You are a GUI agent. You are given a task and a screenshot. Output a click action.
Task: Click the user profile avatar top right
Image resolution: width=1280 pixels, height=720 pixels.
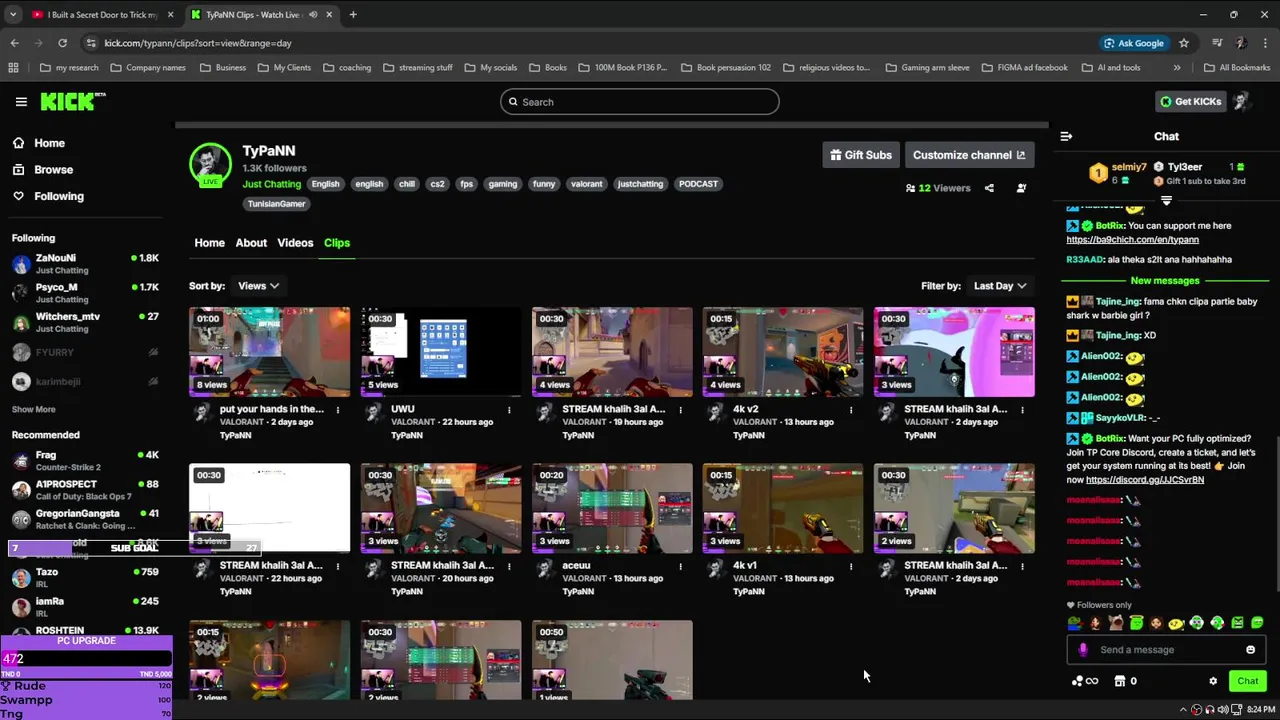pyautogui.click(x=1241, y=101)
